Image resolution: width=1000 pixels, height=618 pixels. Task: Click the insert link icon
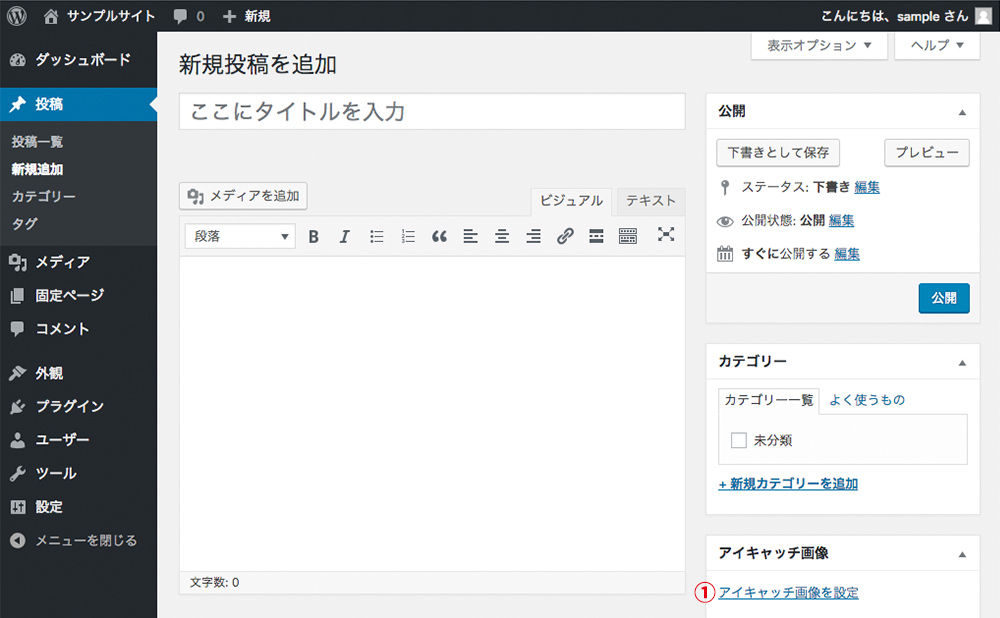point(565,237)
